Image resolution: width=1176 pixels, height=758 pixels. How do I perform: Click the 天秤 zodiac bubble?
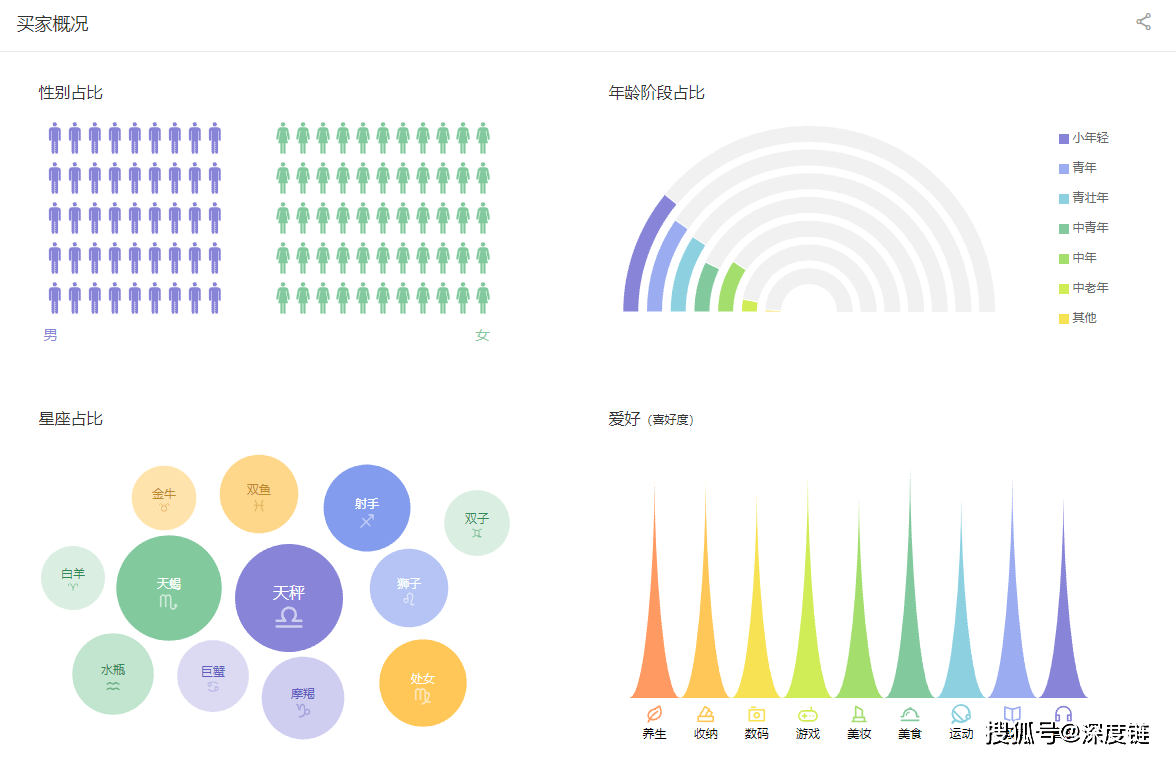(289, 598)
